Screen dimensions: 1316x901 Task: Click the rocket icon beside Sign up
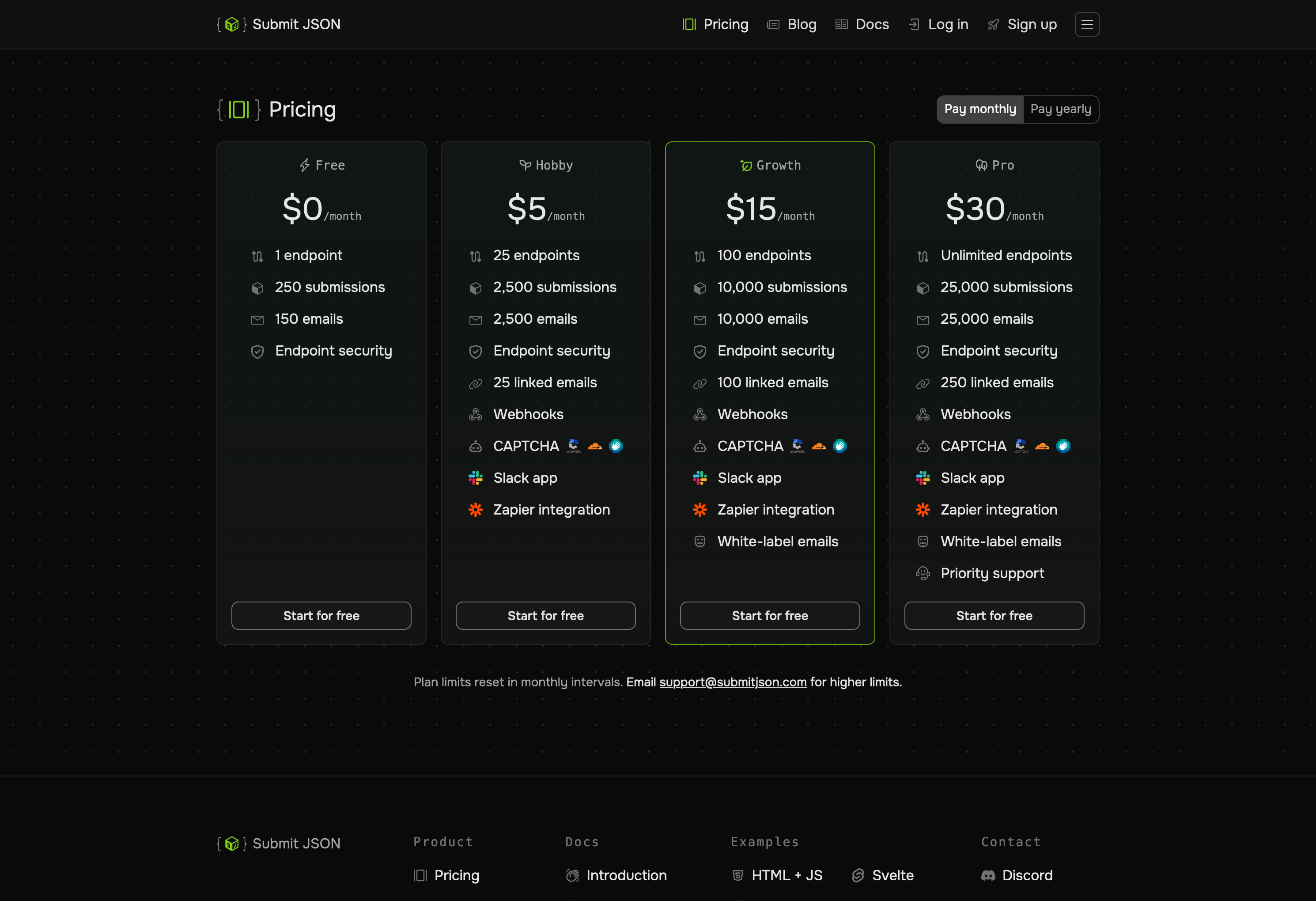[993, 24]
